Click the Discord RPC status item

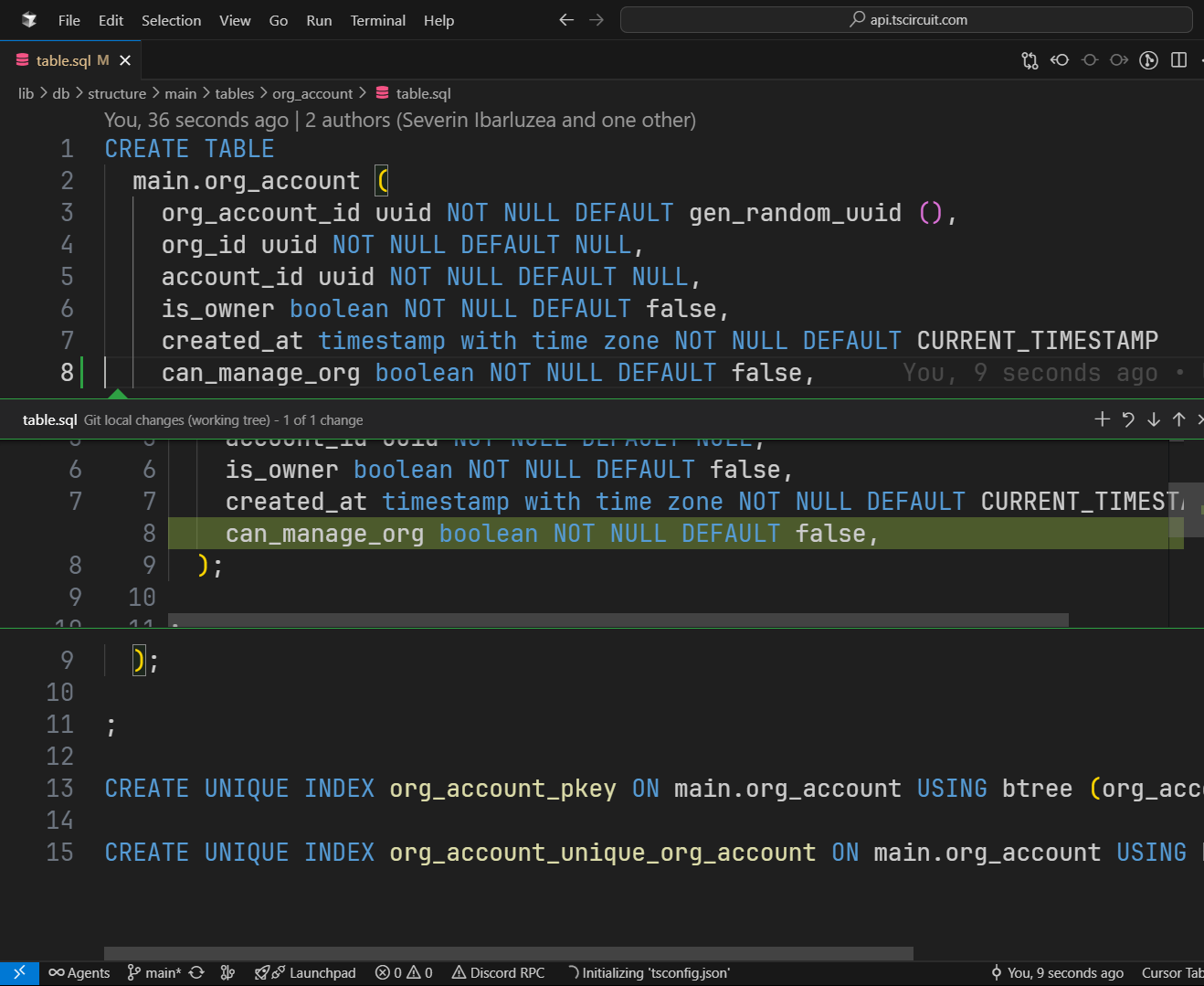click(499, 973)
